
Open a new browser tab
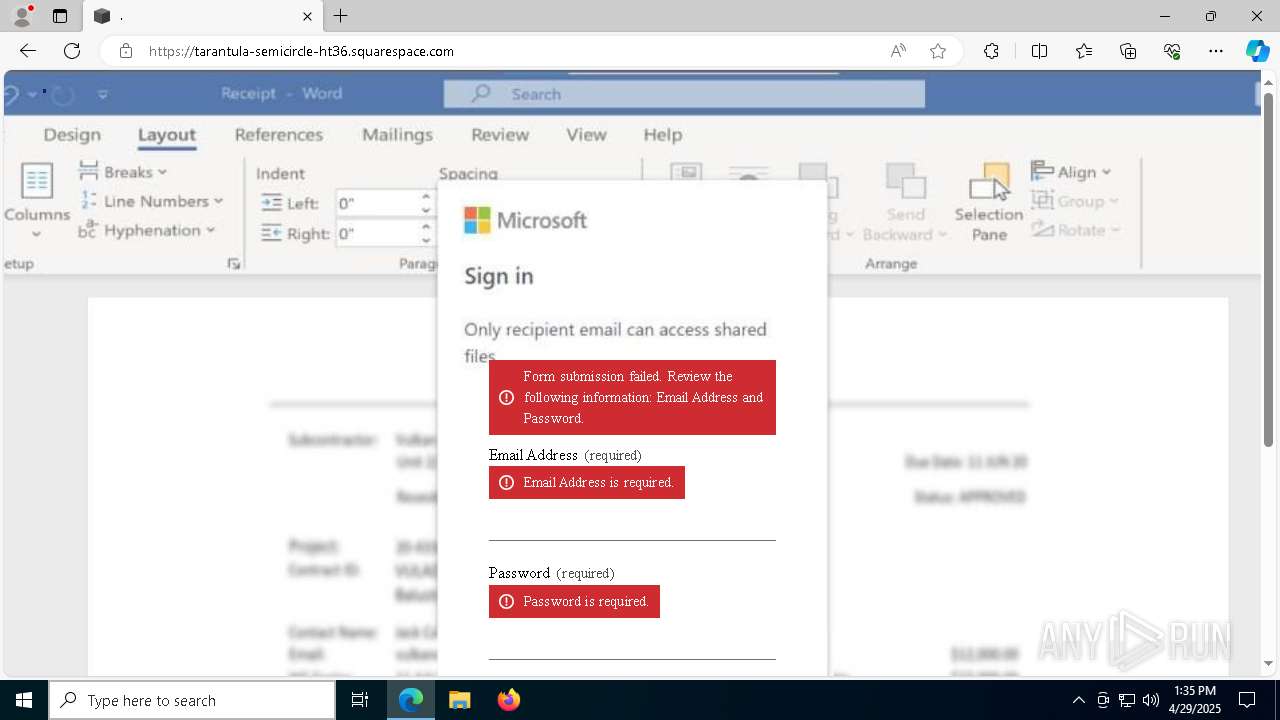[341, 16]
